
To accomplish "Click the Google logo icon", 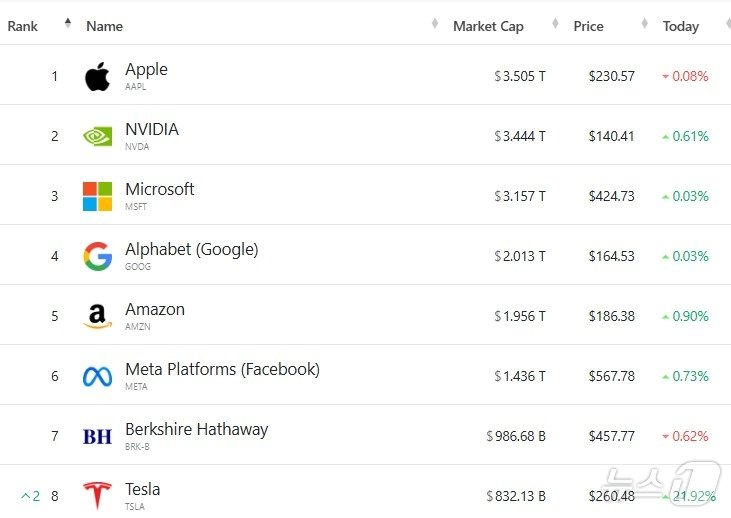I will point(97,256).
